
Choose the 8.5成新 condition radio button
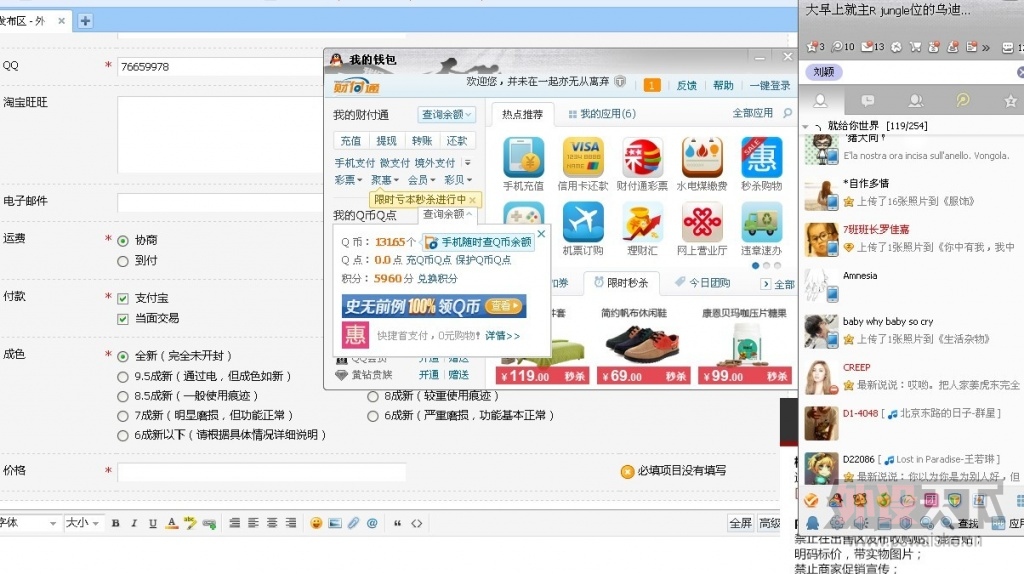(123, 396)
